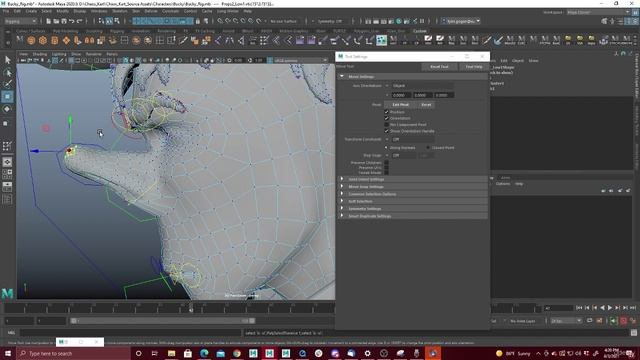The image size is (640, 360).
Task: Open the File menu
Action: pyautogui.click(x=6, y=11)
